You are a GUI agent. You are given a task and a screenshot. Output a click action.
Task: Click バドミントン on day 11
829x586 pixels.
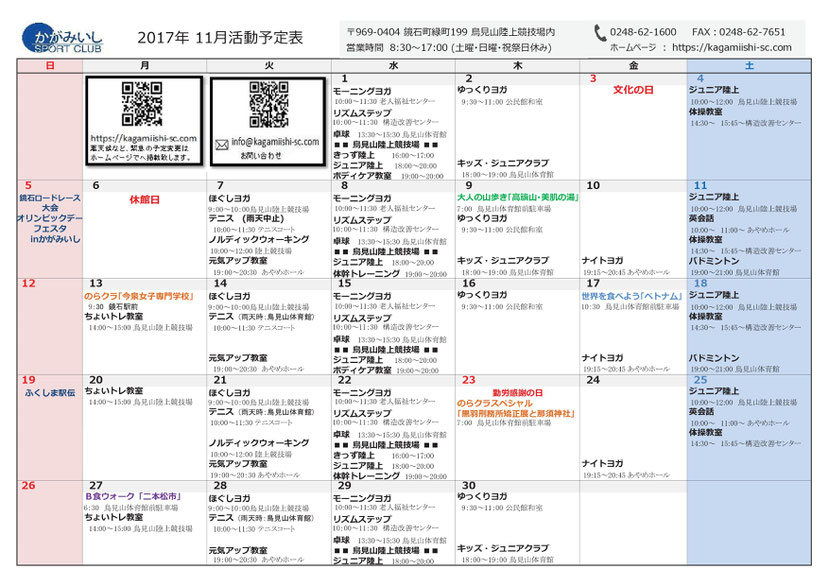click(714, 261)
